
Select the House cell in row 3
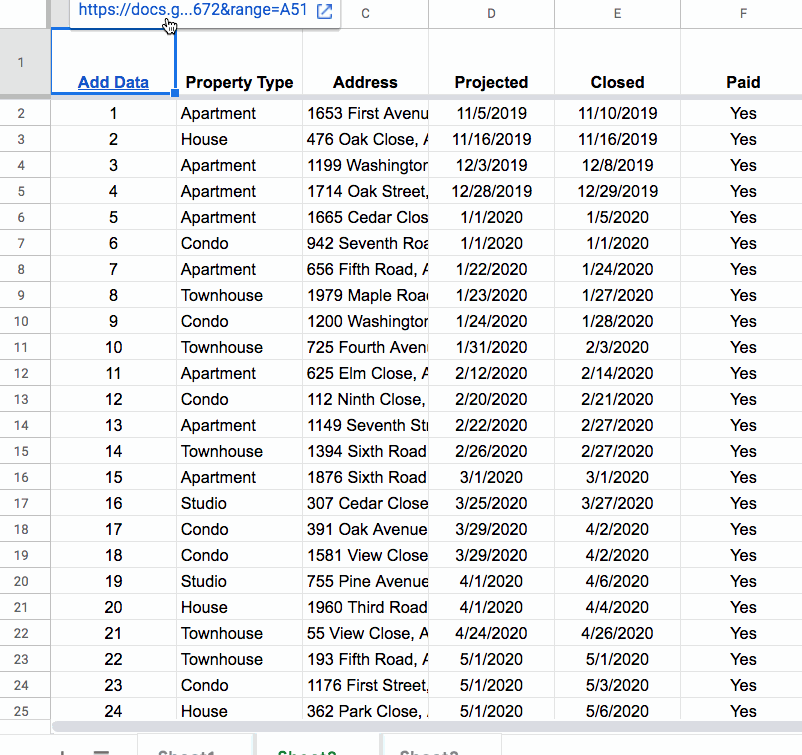[239, 140]
